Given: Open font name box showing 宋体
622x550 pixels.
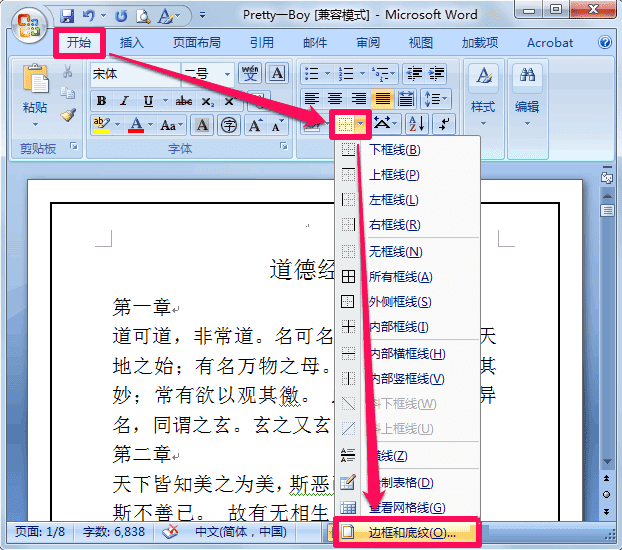Looking at the screenshot, I should [x=135, y=74].
